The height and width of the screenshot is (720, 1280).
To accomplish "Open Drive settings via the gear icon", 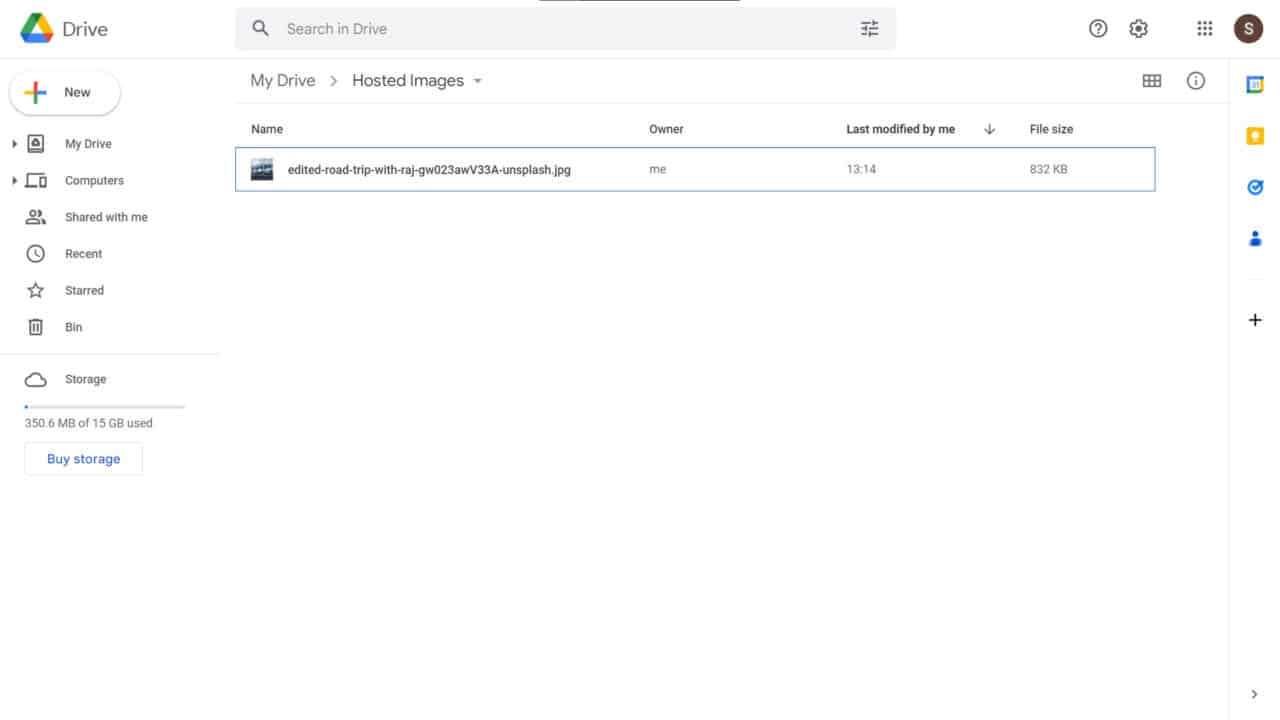I will [1138, 28].
